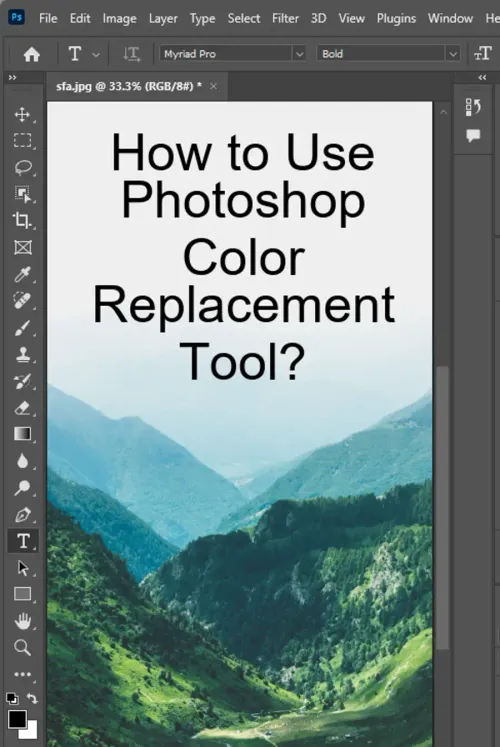Screen dimensions: 500x747
Task: Select the Lasso tool
Action: (x=22, y=168)
